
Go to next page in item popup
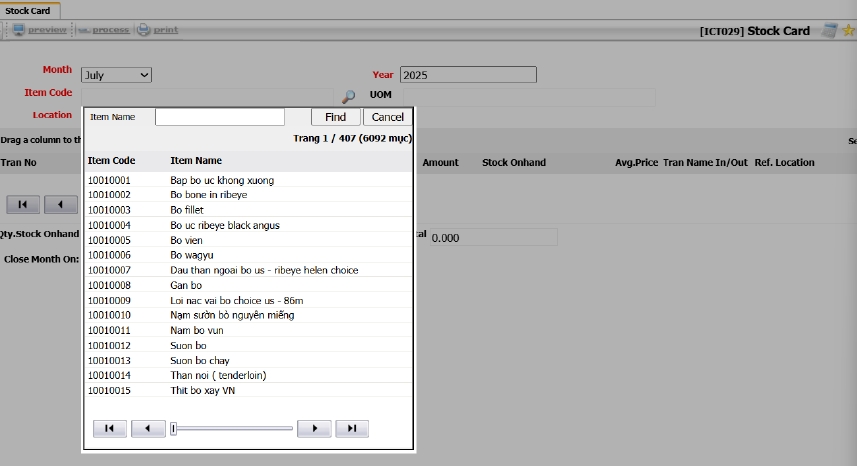pos(314,428)
